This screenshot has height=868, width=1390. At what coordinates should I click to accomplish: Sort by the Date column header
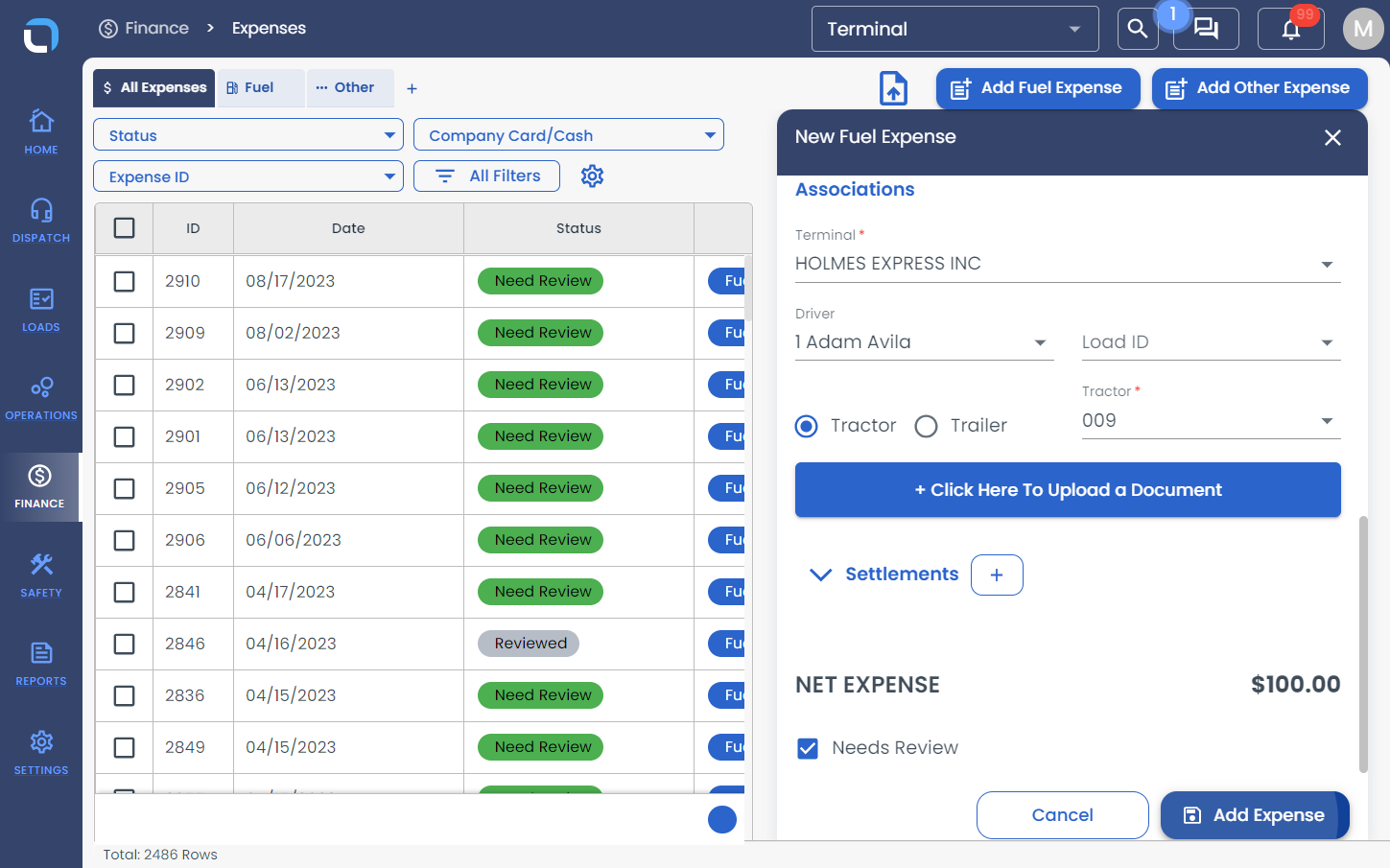(348, 228)
